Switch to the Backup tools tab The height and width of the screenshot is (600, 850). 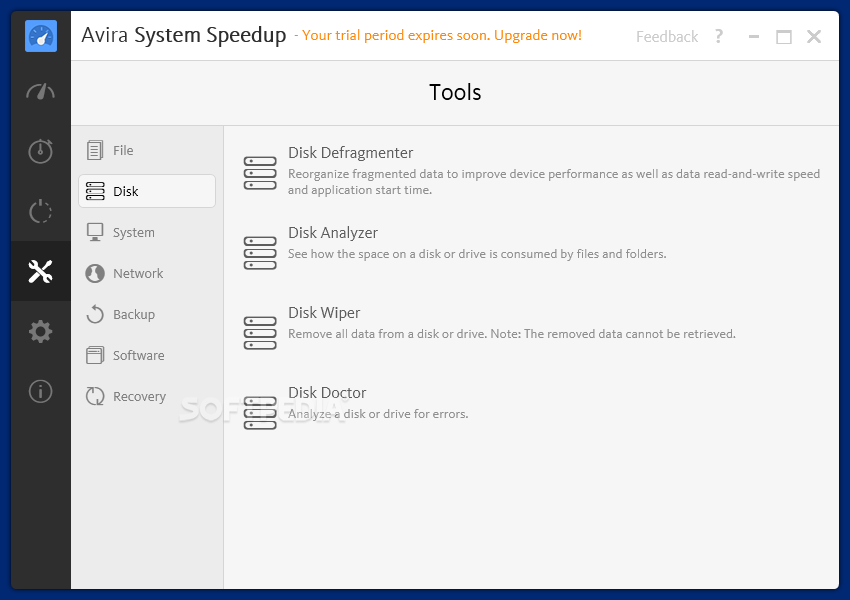pyautogui.click(x=147, y=314)
